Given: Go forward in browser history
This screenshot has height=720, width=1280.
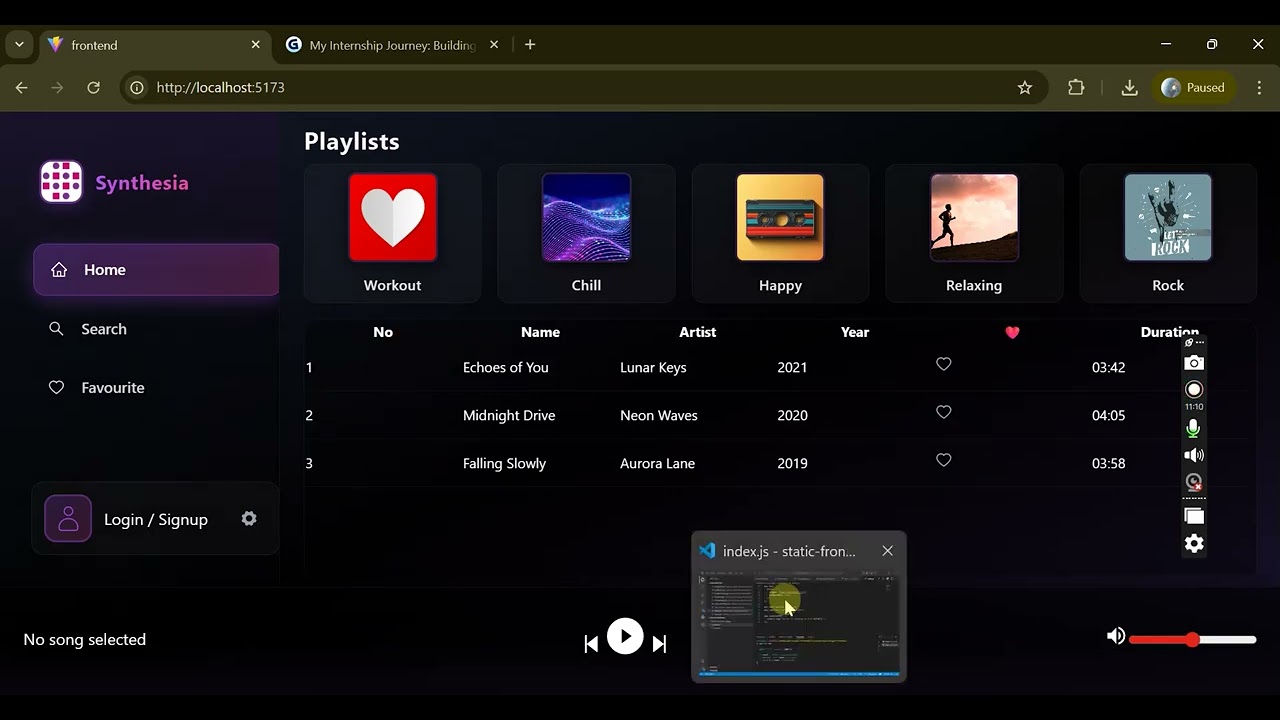Looking at the screenshot, I should [57, 88].
